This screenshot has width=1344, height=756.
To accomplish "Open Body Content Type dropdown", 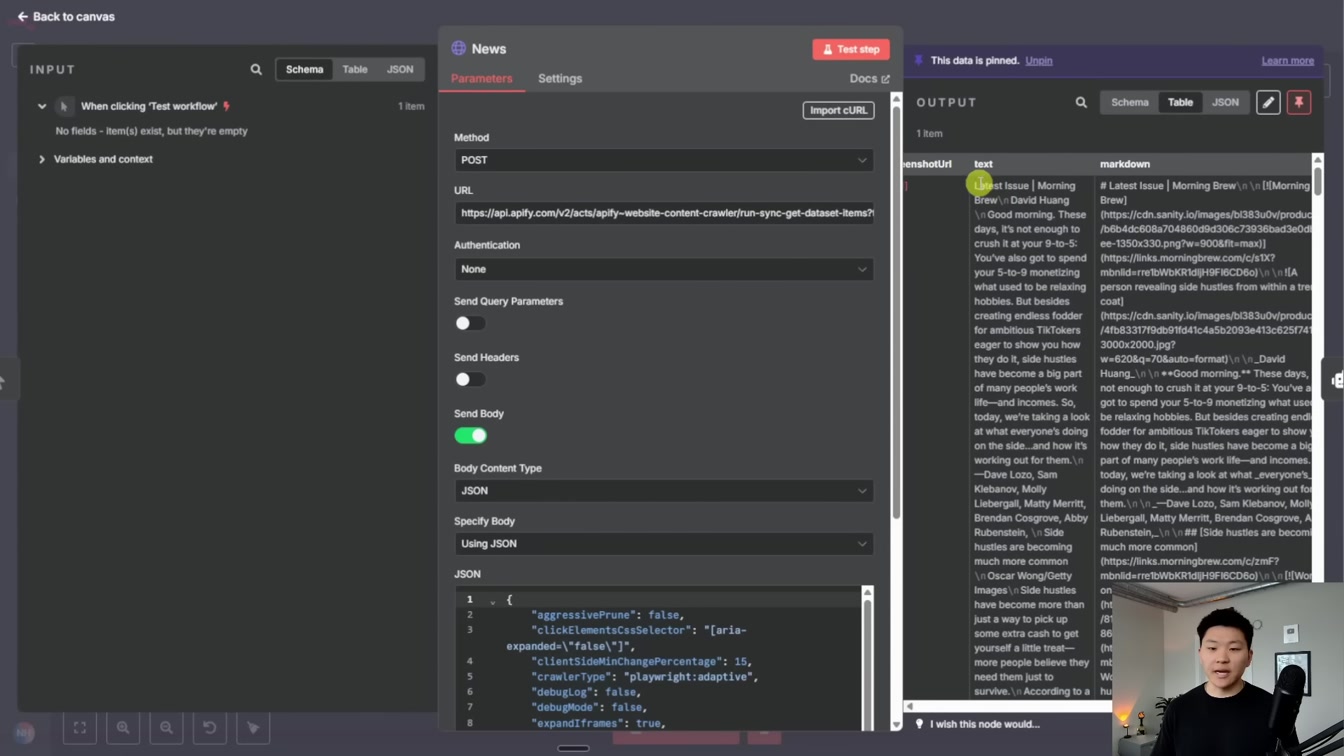I will tap(664, 491).
